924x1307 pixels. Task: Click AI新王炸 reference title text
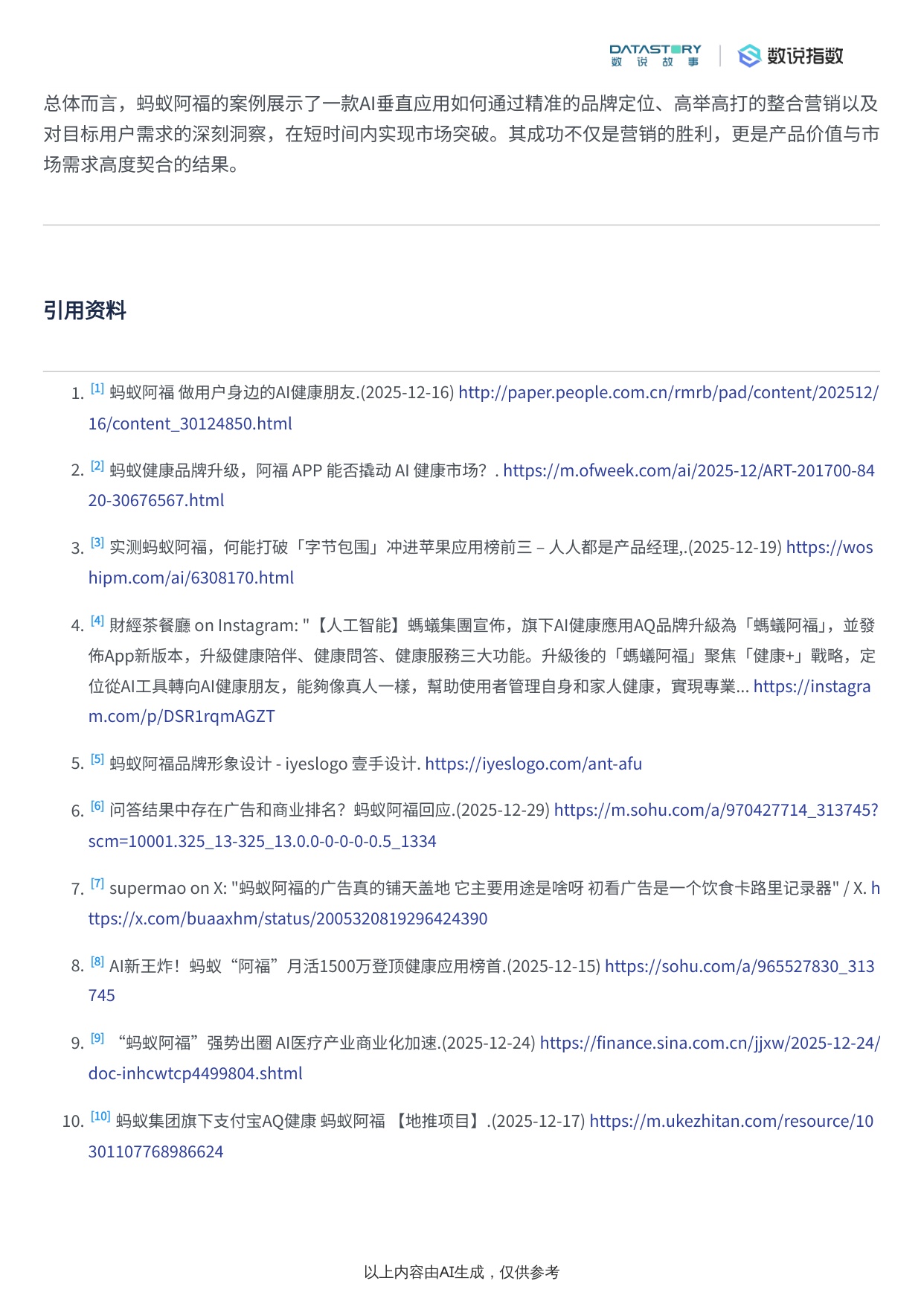(x=355, y=966)
